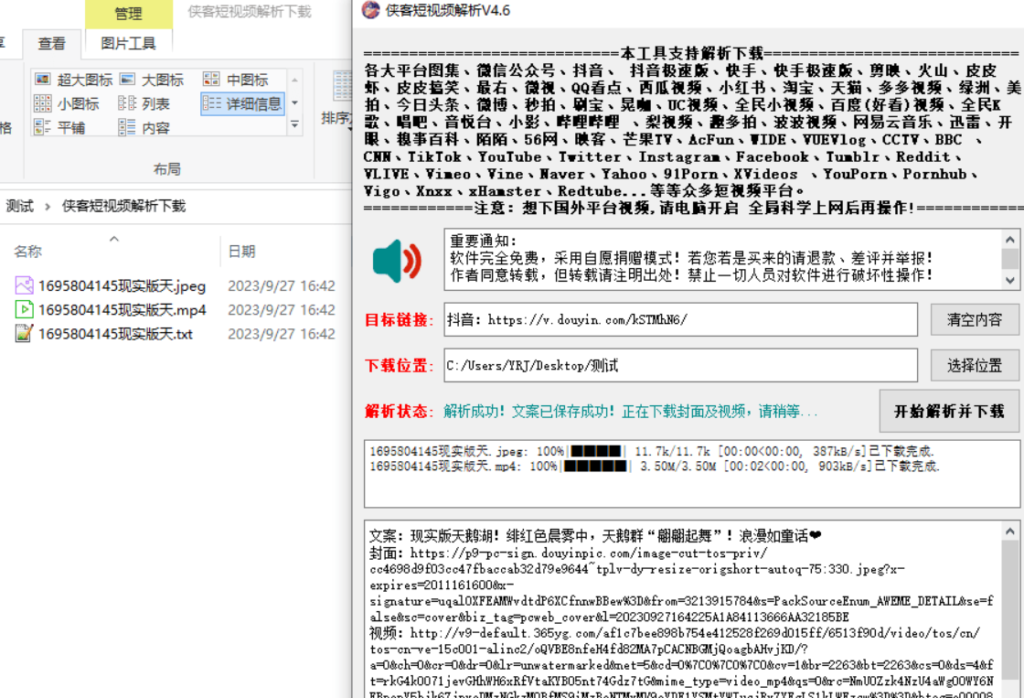This screenshot has width=1024, height=698.
Task: Switch to 小图标 small icons view
Action: click(x=67, y=104)
